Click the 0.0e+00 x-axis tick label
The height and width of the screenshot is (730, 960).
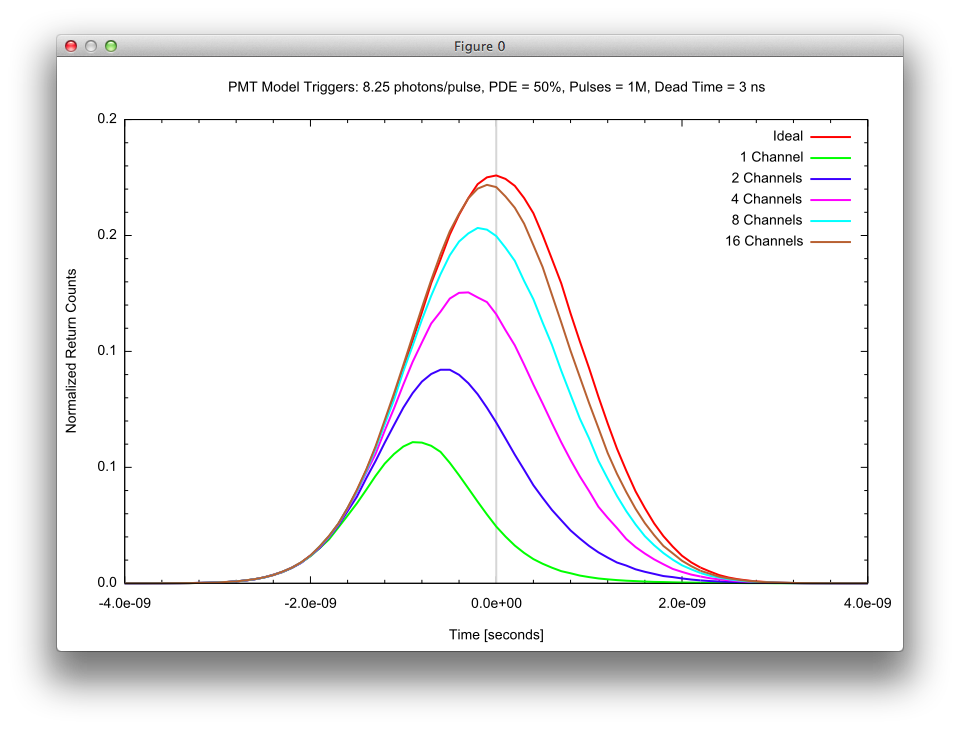click(x=497, y=603)
